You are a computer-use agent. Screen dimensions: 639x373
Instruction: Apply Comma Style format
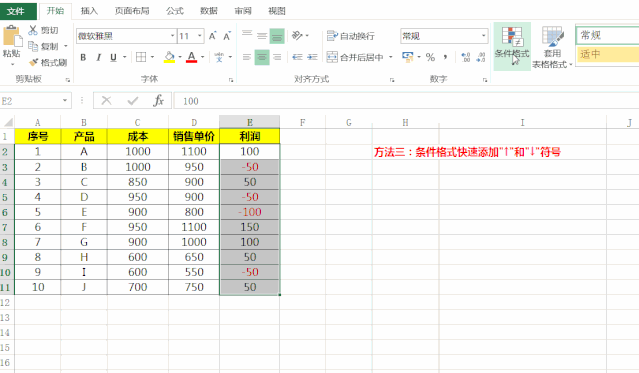pyautogui.click(x=445, y=57)
